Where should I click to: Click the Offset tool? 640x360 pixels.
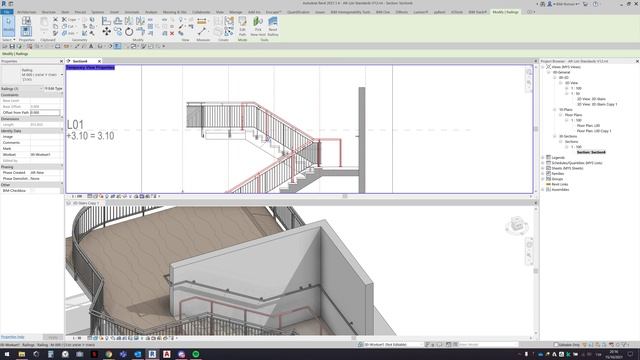click(x=118, y=20)
